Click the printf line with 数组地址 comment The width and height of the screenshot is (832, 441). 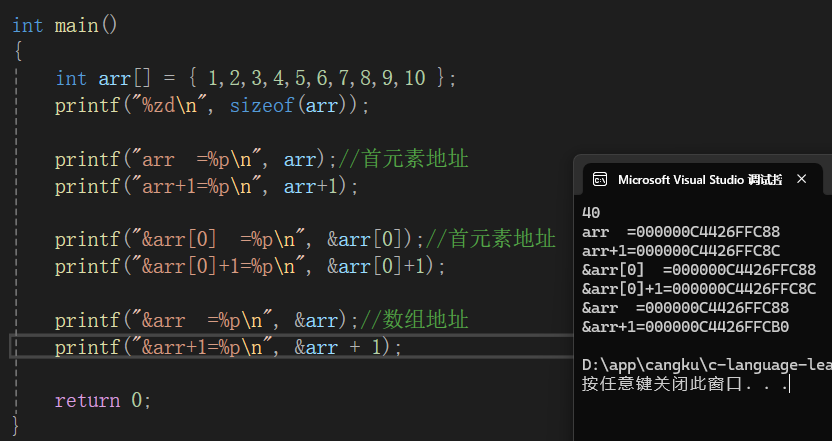[262, 319]
